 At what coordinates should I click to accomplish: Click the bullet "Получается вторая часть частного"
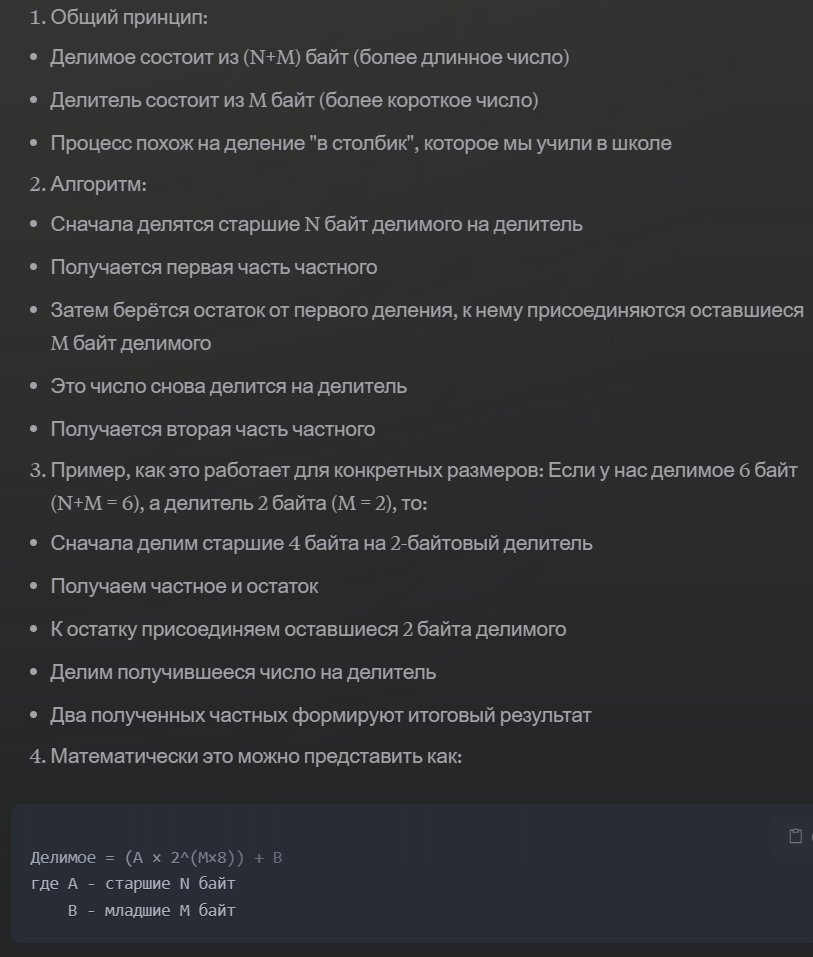click(212, 429)
